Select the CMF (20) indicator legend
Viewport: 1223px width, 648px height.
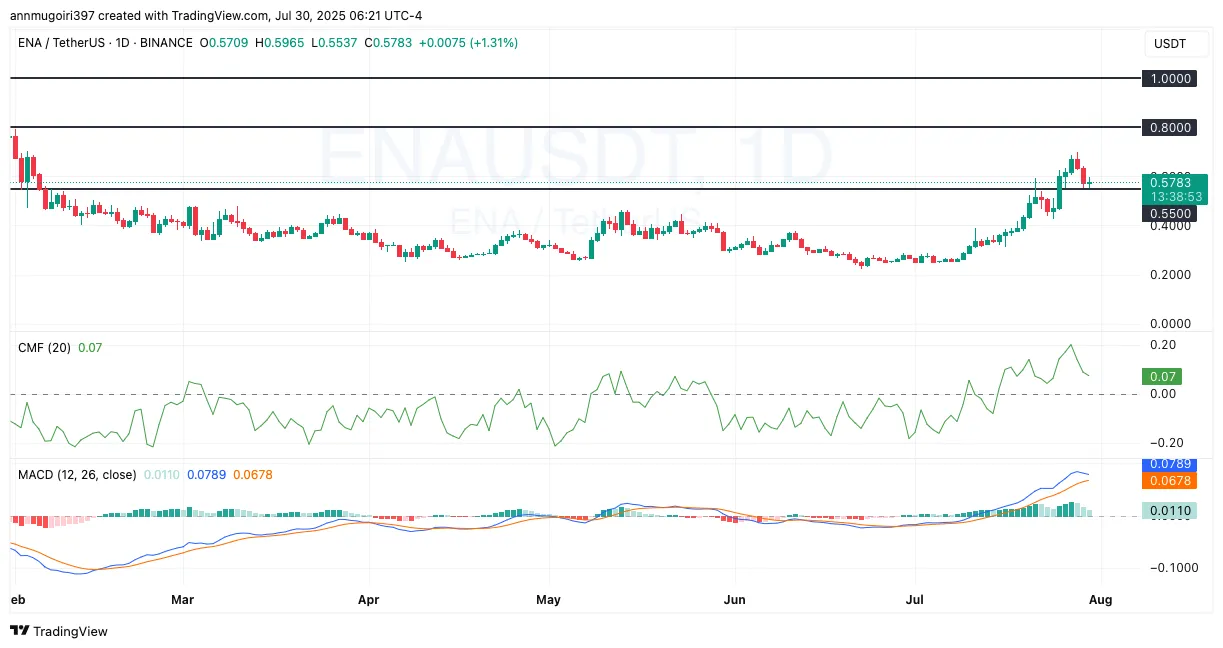[42, 347]
